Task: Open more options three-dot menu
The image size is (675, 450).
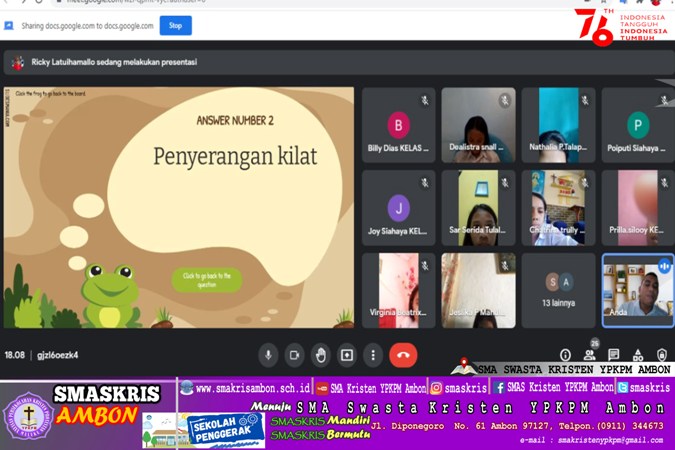Action: [373, 355]
